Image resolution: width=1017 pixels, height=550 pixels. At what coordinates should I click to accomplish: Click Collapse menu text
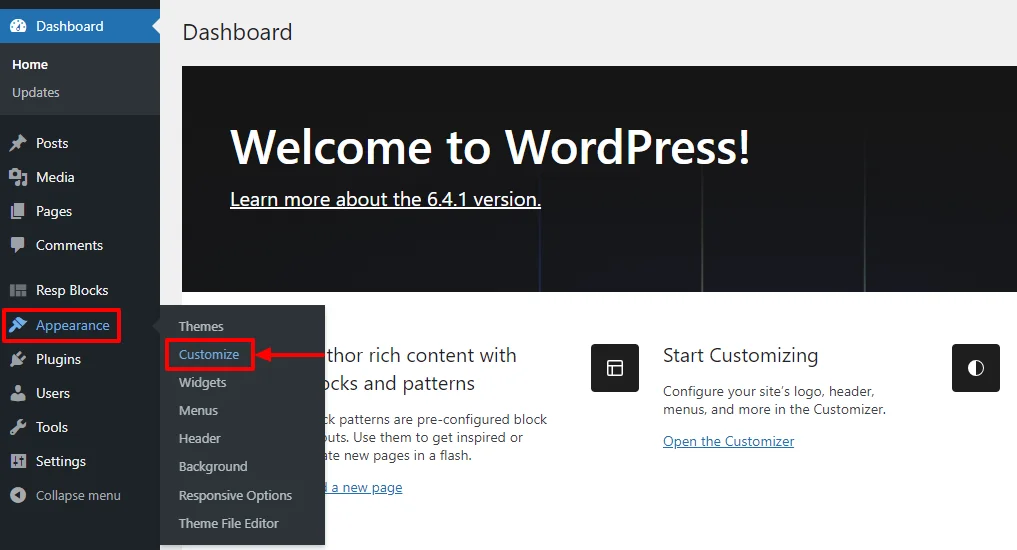click(78, 496)
